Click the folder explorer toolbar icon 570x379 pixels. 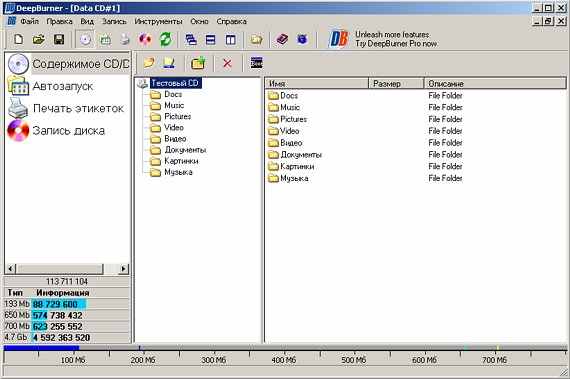pos(256,40)
